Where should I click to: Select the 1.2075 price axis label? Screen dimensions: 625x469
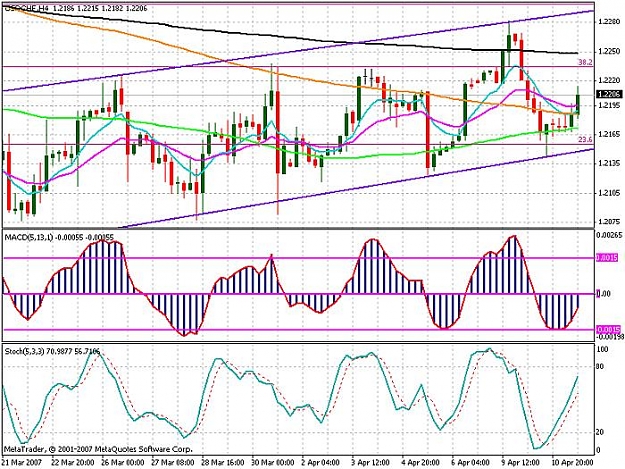[609, 222]
